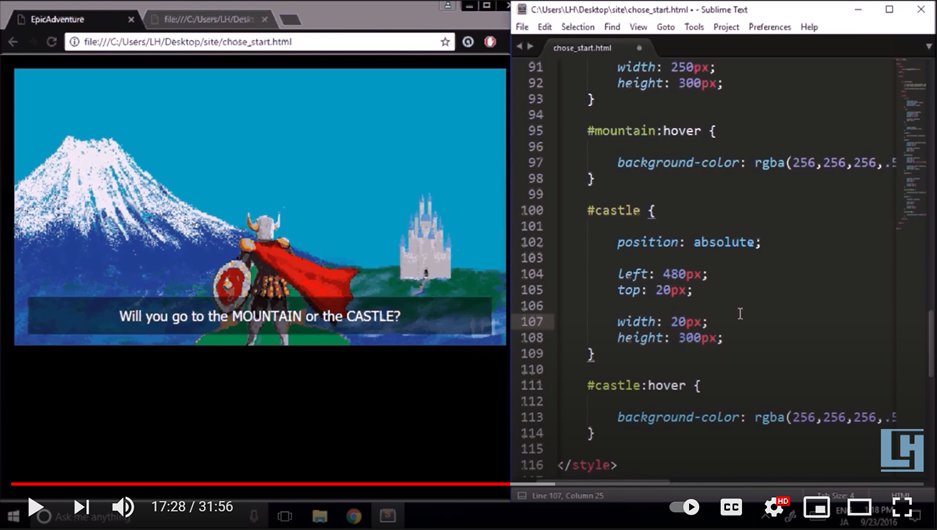Viewport: 937px width, 530px height.
Task: Play the video with the play button
Action: (36, 507)
